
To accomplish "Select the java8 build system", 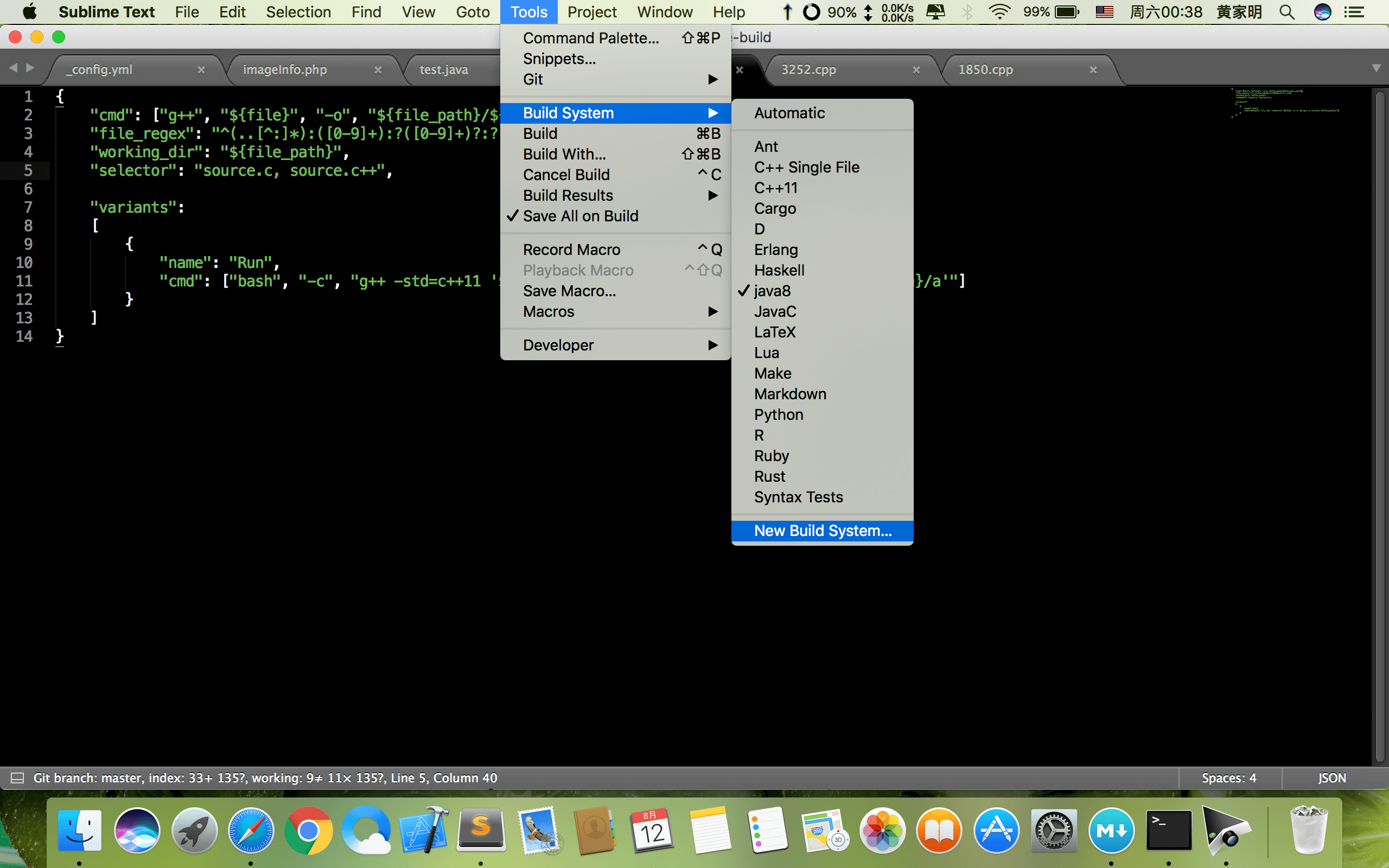I will (x=822, y=291).
